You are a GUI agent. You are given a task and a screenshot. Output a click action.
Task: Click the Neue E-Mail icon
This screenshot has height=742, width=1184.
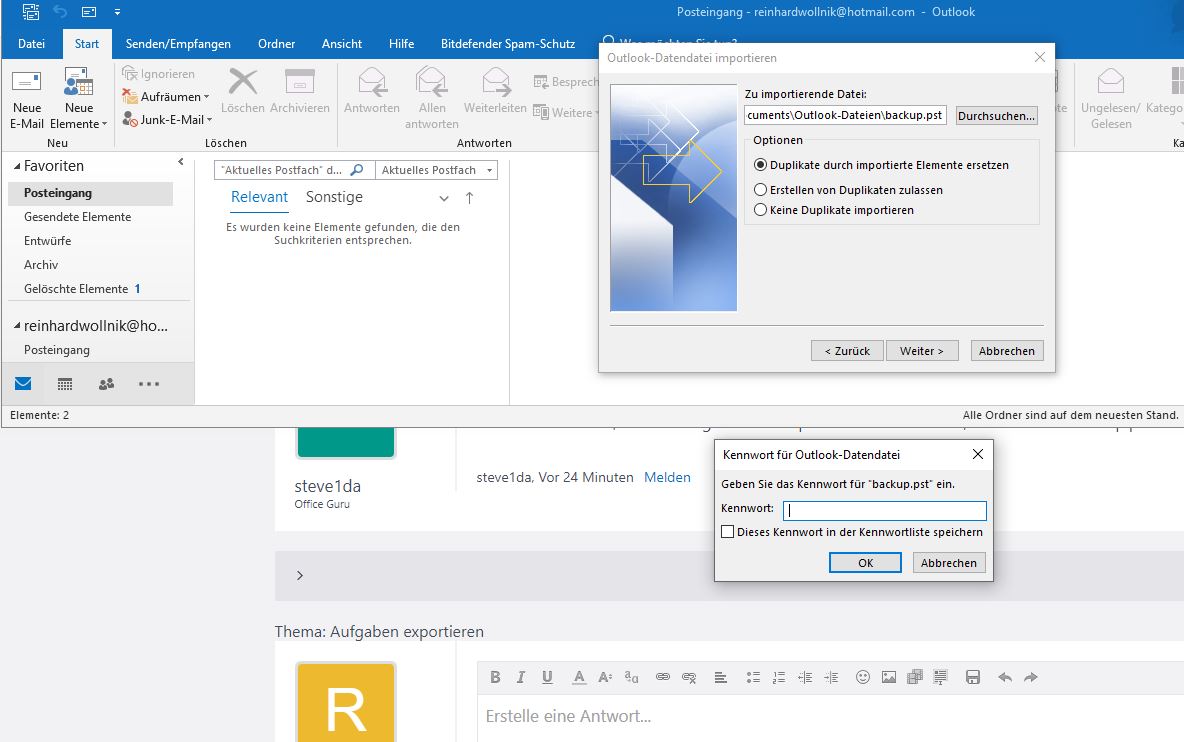[26, 82]
